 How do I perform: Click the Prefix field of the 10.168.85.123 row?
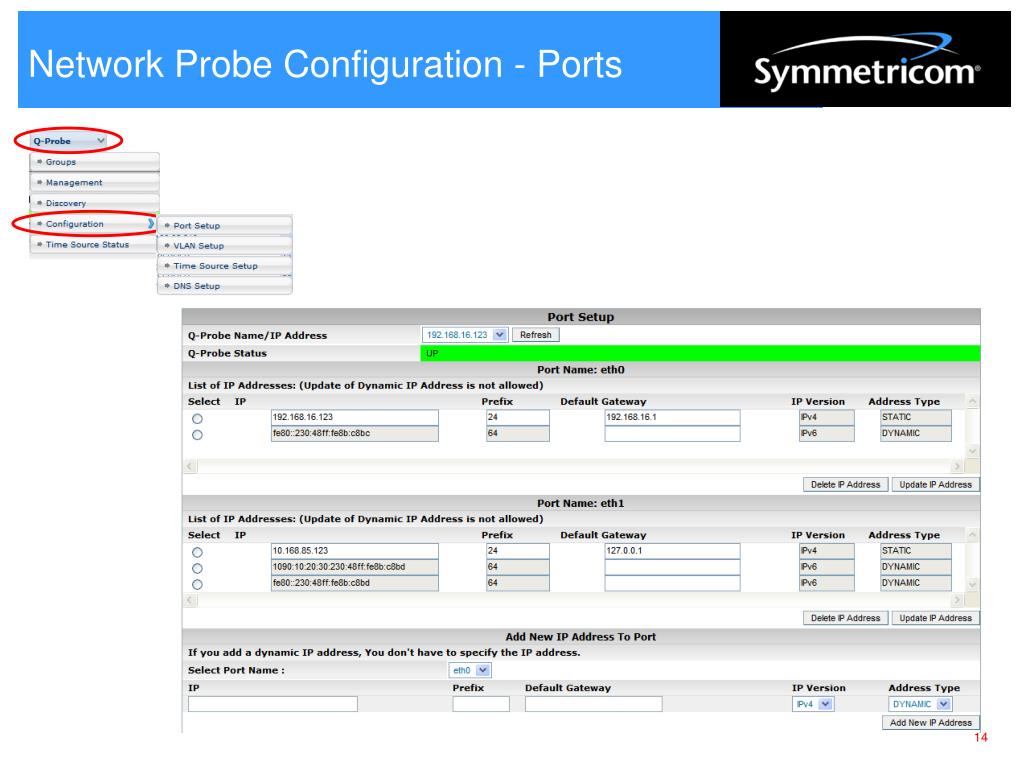tap(517, 551)
